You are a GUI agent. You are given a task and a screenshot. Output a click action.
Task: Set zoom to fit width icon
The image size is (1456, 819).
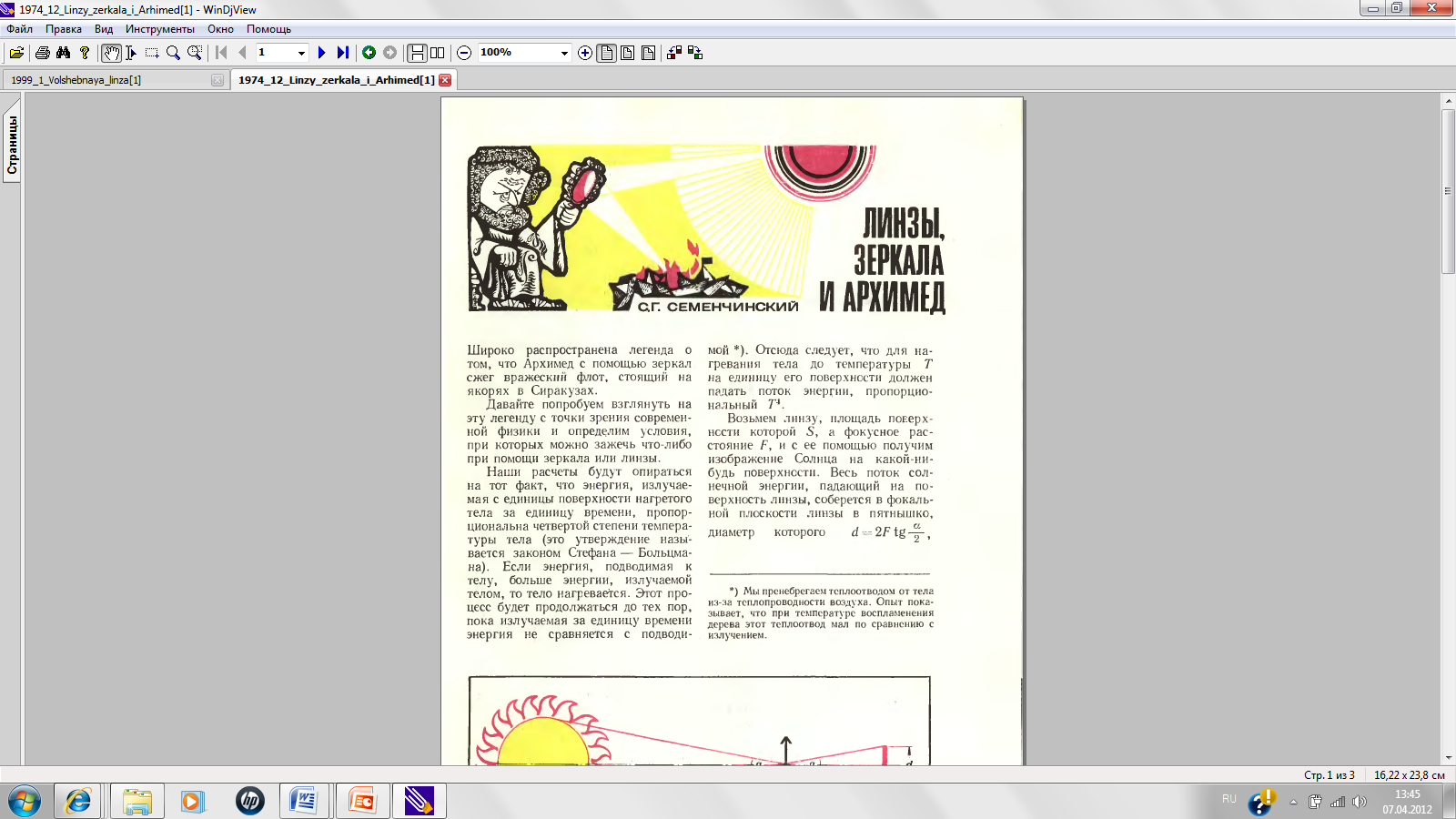tap(628, 53)
